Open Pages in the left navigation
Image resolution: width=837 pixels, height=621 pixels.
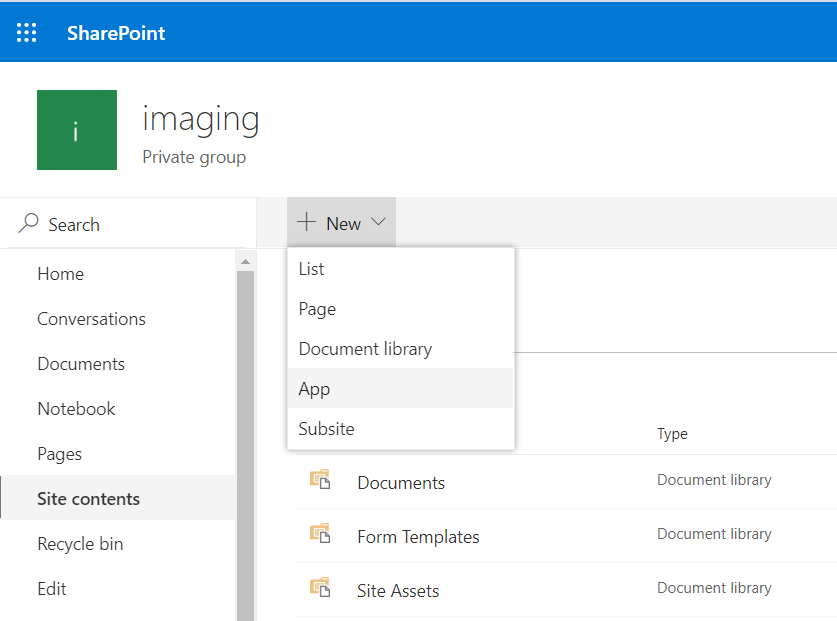59,454
